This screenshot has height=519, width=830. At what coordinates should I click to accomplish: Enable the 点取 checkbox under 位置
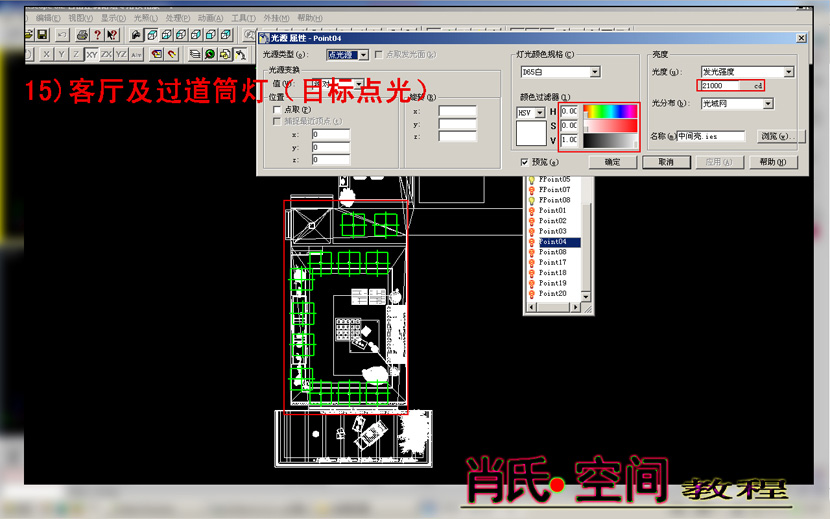(x=276, y=110)
